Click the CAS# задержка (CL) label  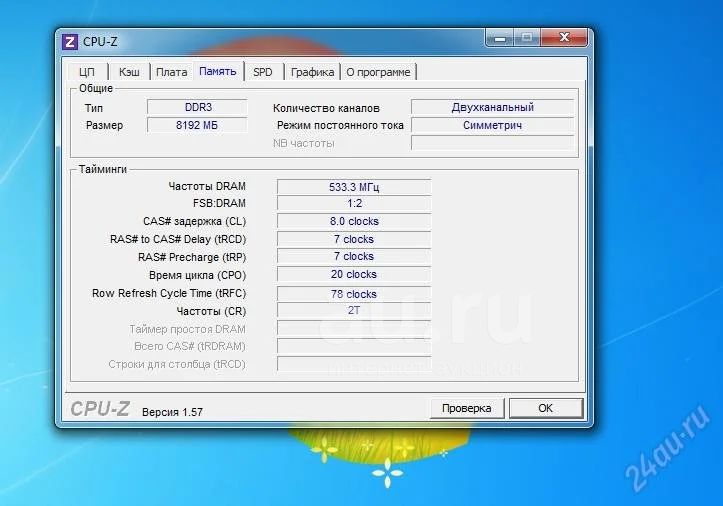pos(195,221)
